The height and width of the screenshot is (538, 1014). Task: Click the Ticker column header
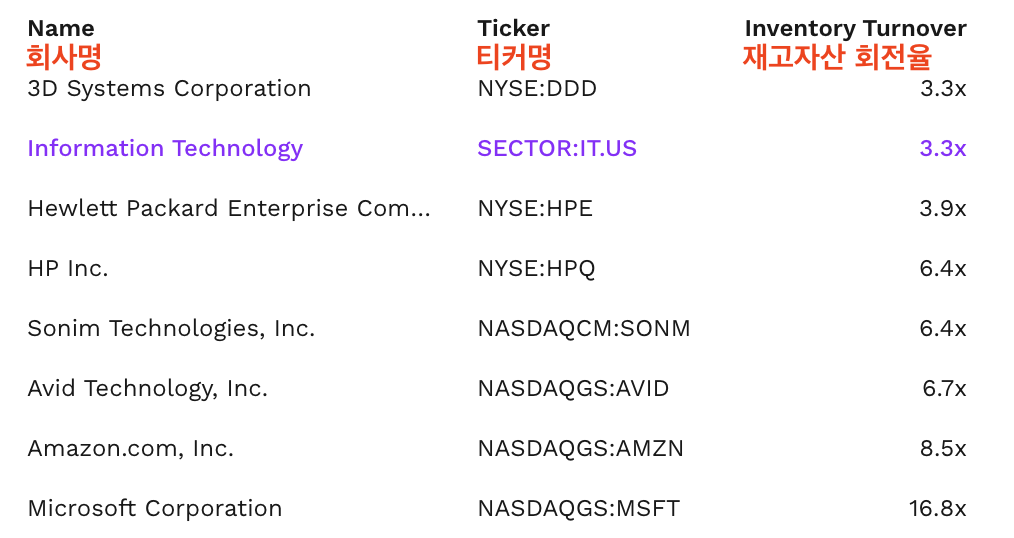tap(513, 28)
